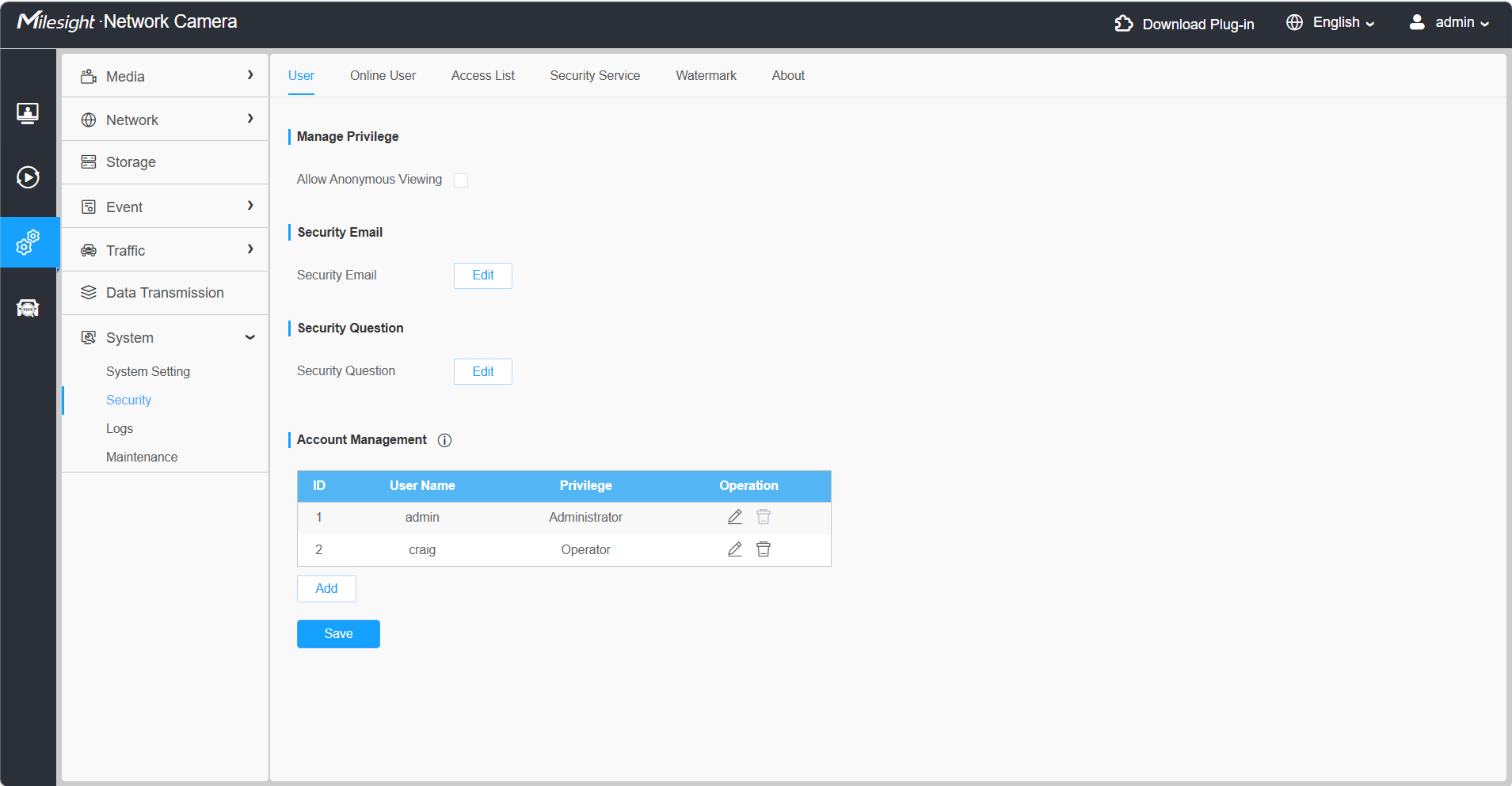Click the blue Save button

click(338, 634)
